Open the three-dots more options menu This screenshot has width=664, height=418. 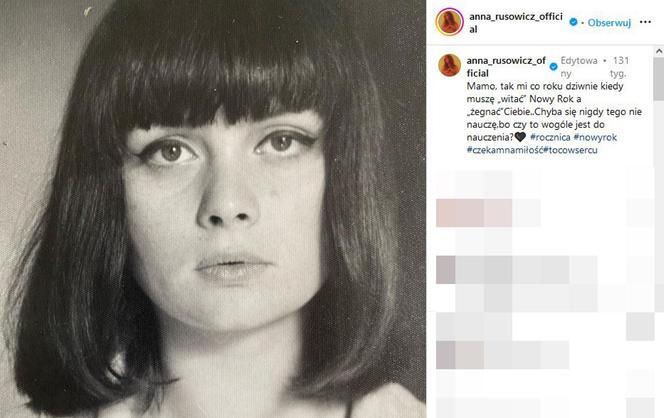(x=645, y=22)
